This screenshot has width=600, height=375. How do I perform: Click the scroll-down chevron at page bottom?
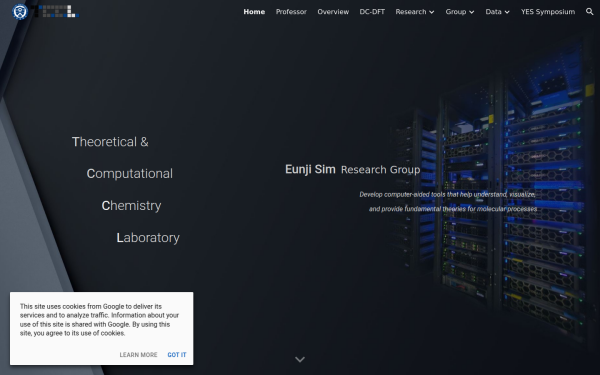point(300,359)
